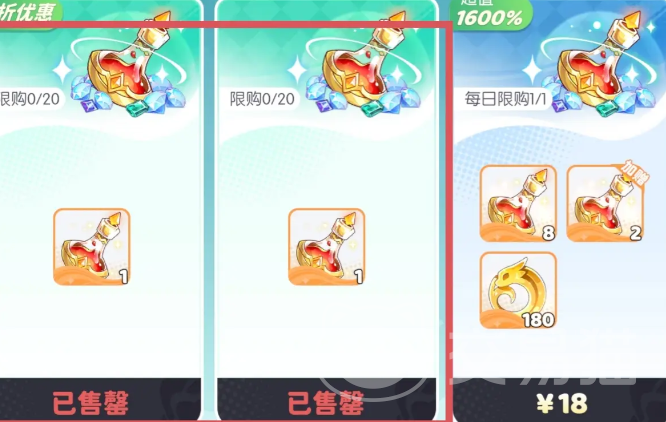Screen dimensions: 666x422
Task: Select the bonus potion icon with quantity 2
Action: point(605,203)
